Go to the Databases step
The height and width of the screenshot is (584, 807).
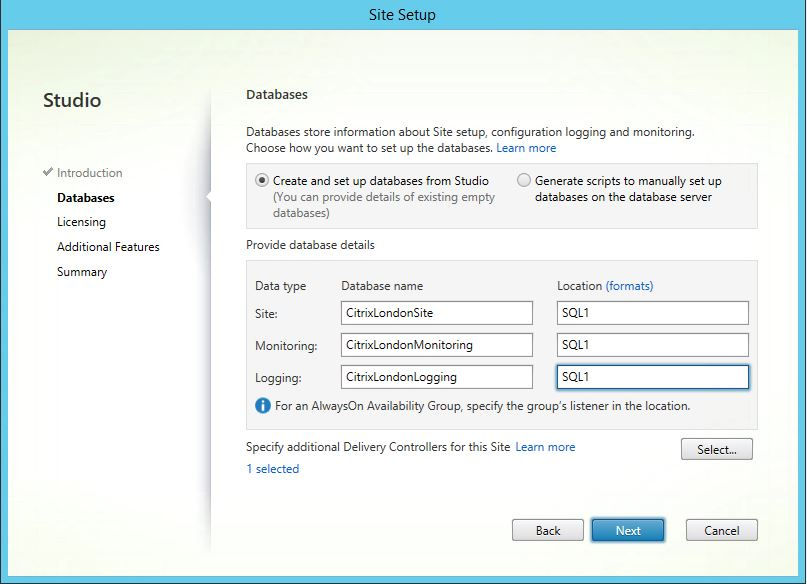[85, 198]
